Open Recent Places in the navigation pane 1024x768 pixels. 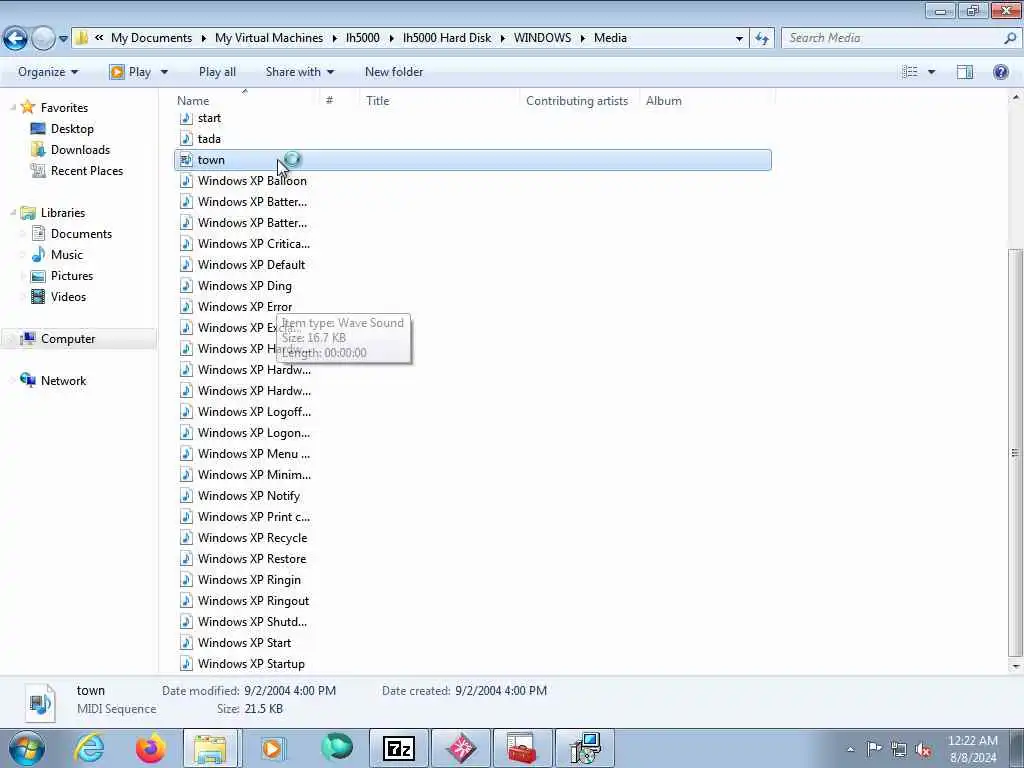(87, 170)
